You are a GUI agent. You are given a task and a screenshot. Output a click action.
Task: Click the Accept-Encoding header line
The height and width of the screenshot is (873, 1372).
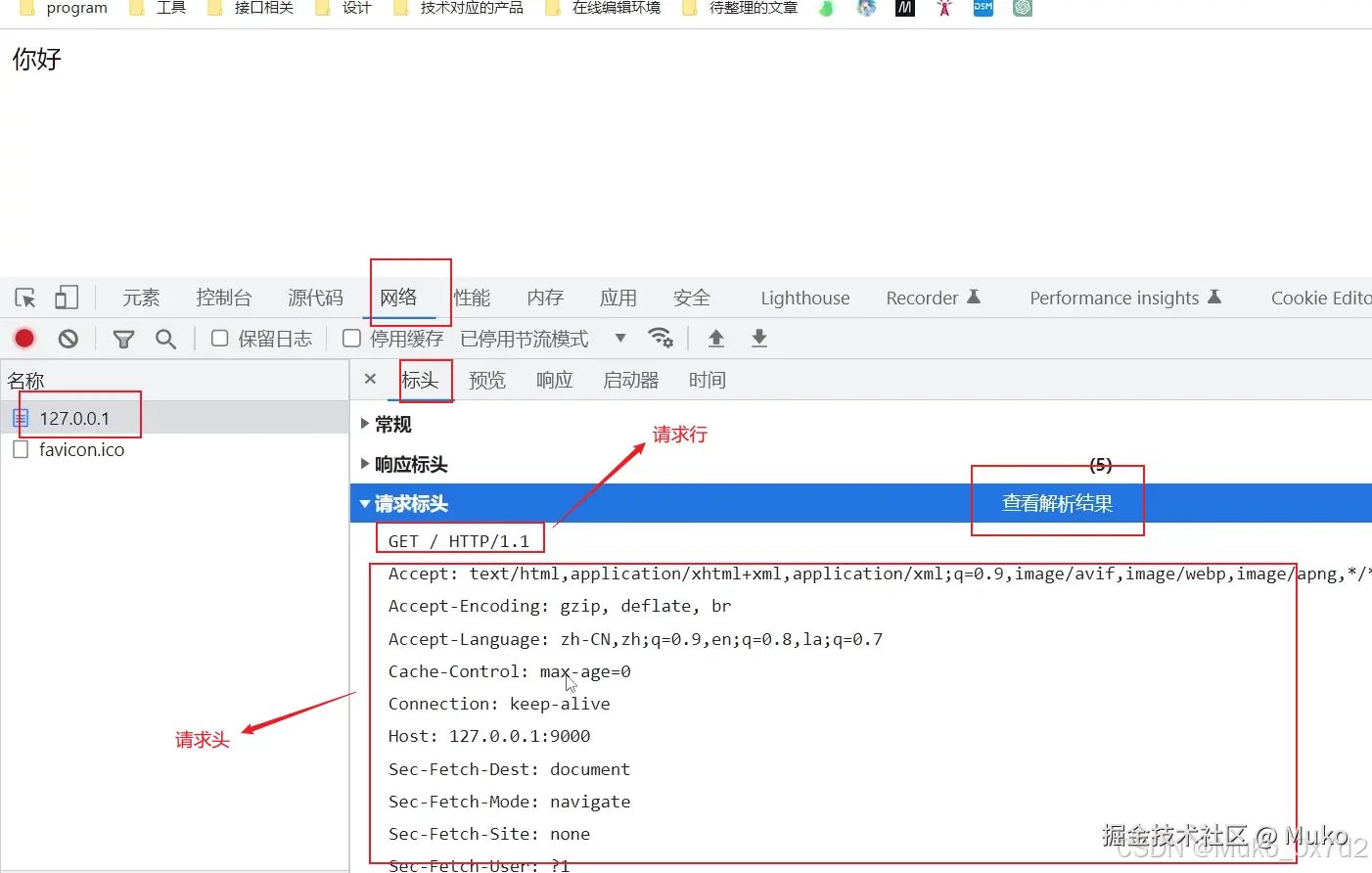(x=560, y=606)
